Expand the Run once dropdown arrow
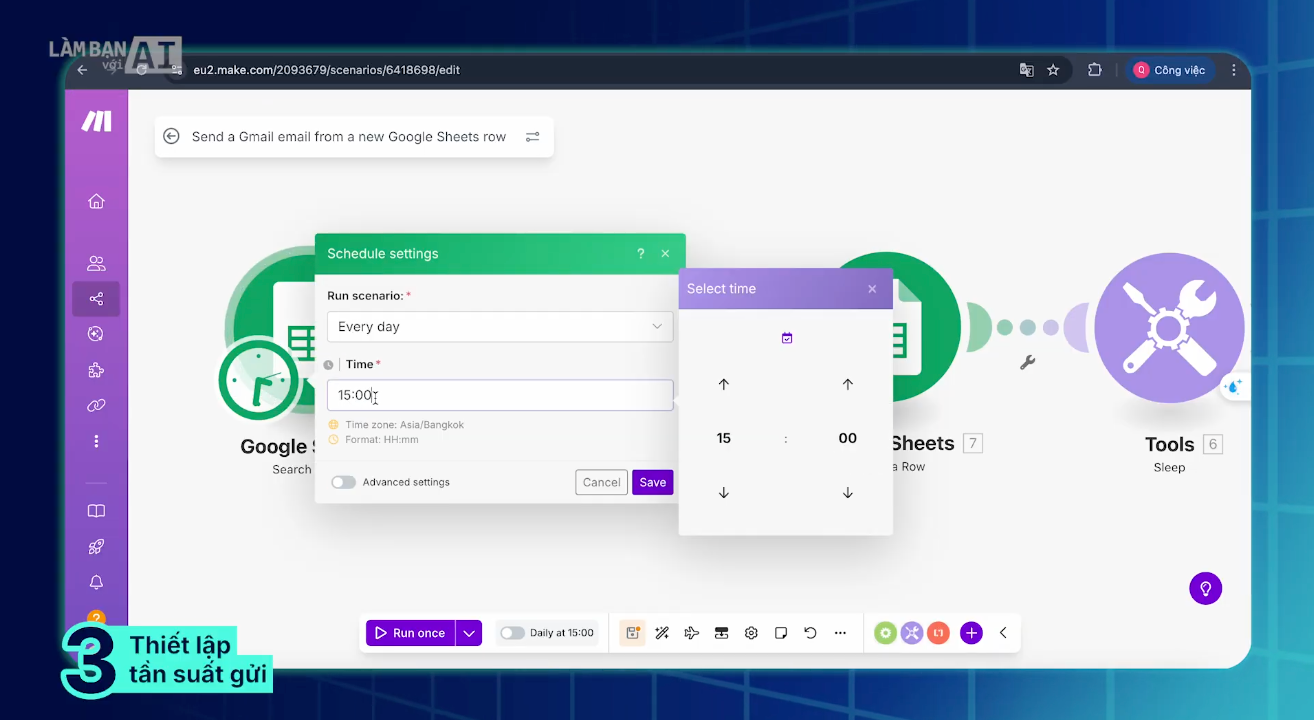This screenshot has height=720, width=1314. [469, 633]
